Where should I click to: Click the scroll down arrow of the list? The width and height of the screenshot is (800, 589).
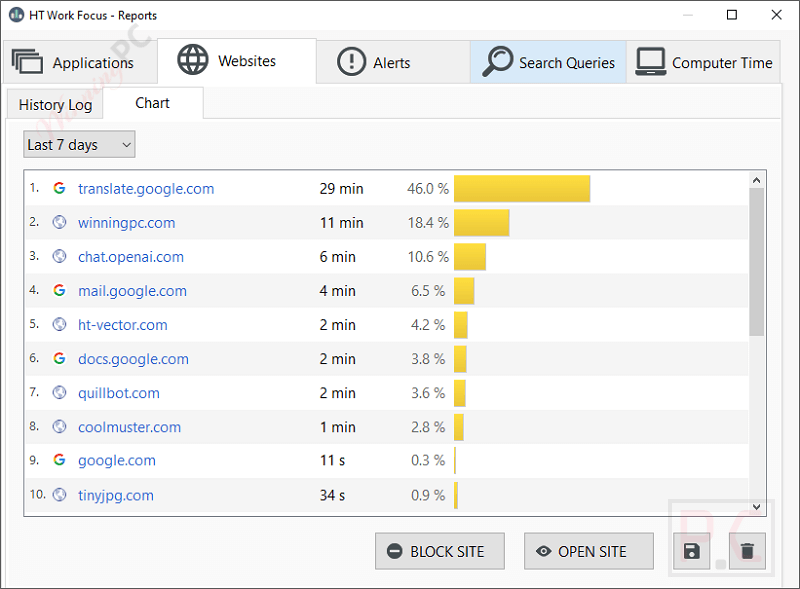point(757,507)
